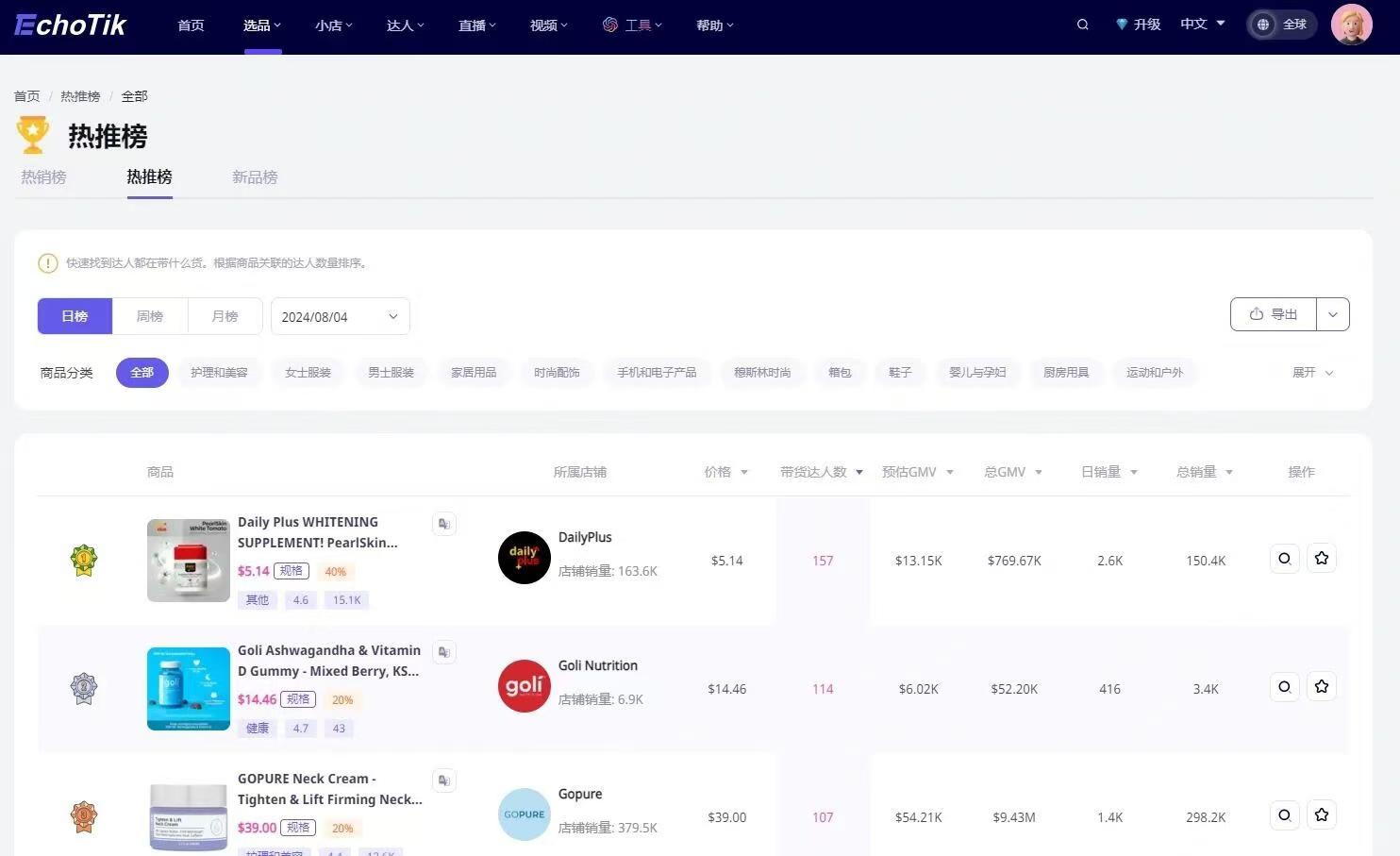Click 首页 breadcrumb link
This screenshot has height=856, width=1400.
coord(27,96)
